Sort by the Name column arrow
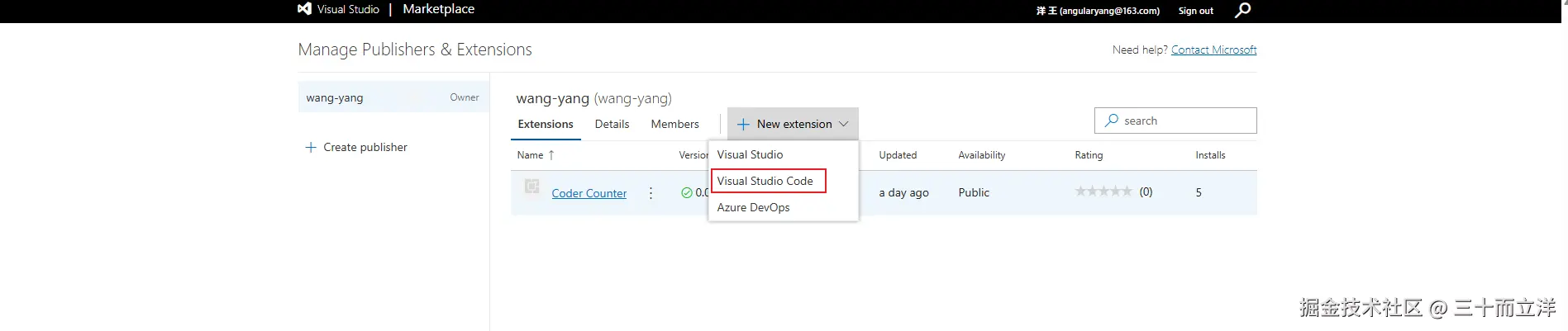 pos(551,155)
